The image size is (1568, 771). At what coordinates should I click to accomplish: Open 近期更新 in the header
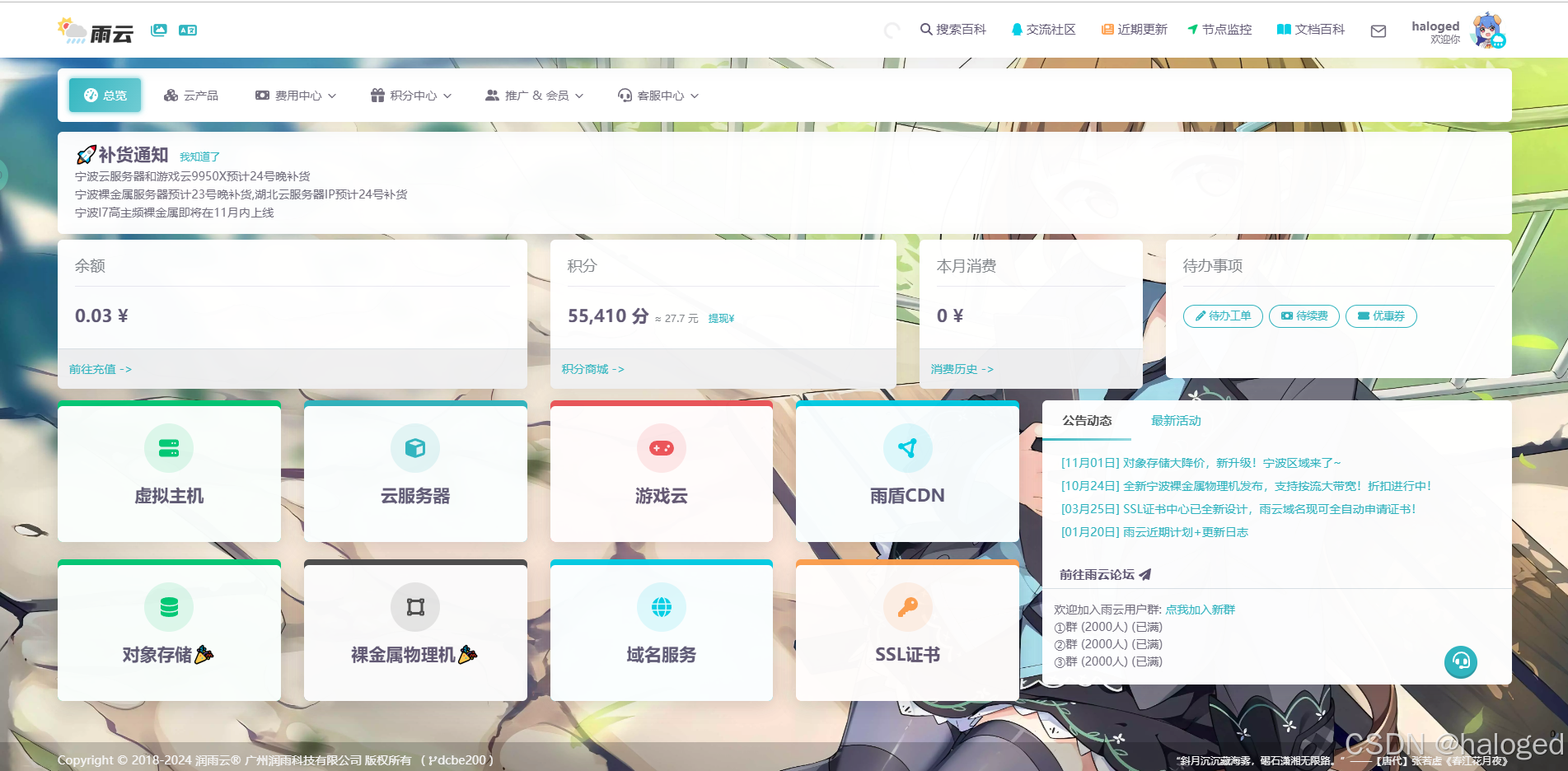point(1135,30)
